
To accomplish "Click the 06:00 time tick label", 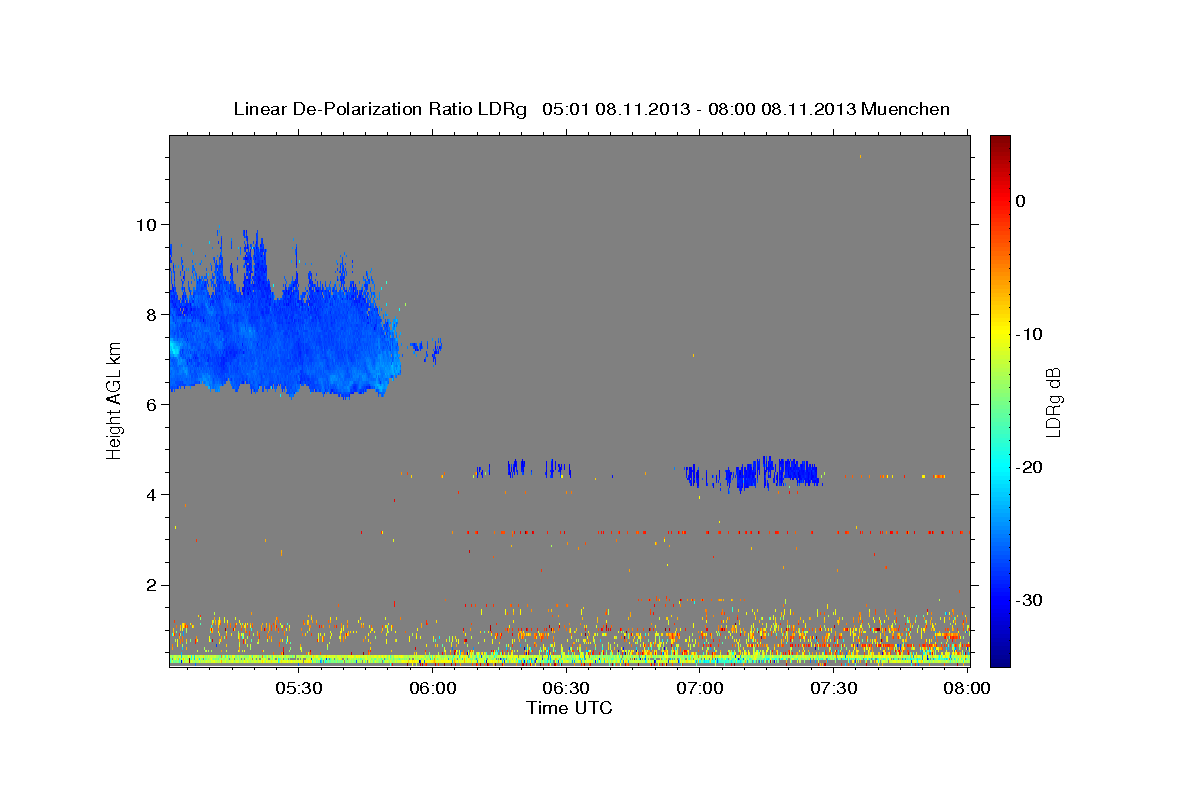I will [x=432, y=688].
